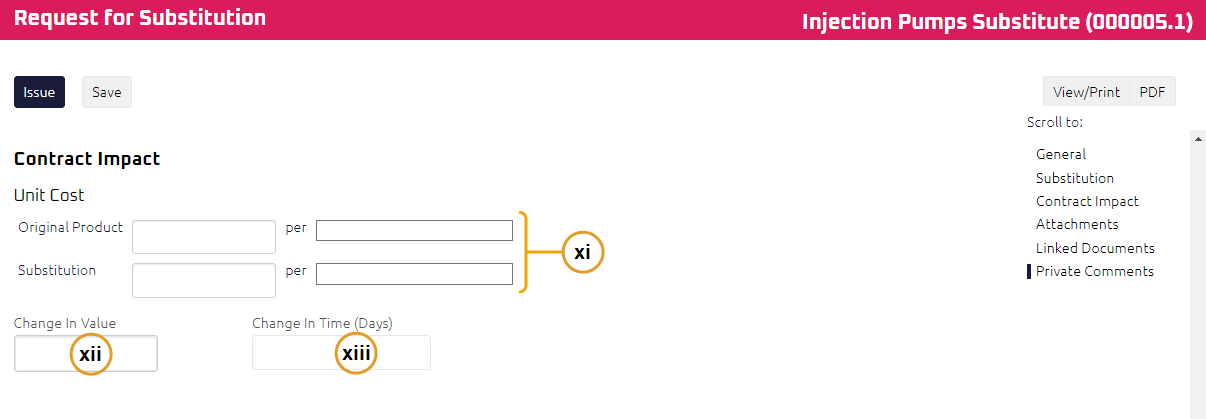Viewport: 1206px width, 419px height.
Task: Click the Request for Substitution page title
Action: [140, 18]
